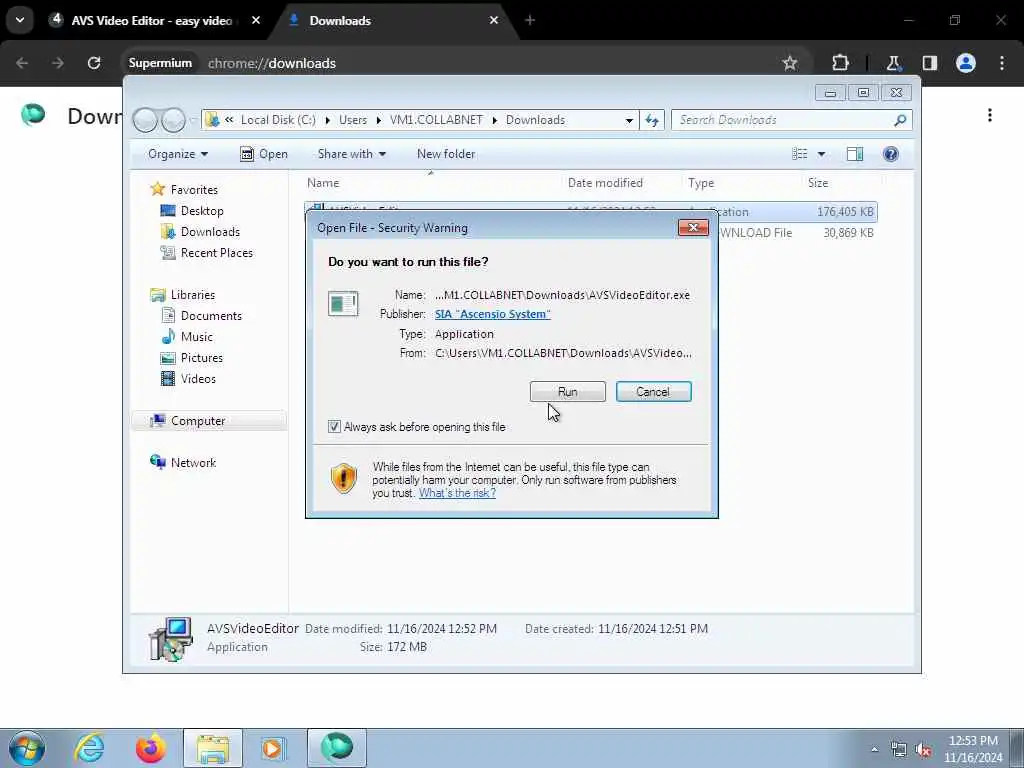Image resolution: width=1024 pixels, height=768 pixels.
Task: Sort files by the Size column
Action: [818, 184]
